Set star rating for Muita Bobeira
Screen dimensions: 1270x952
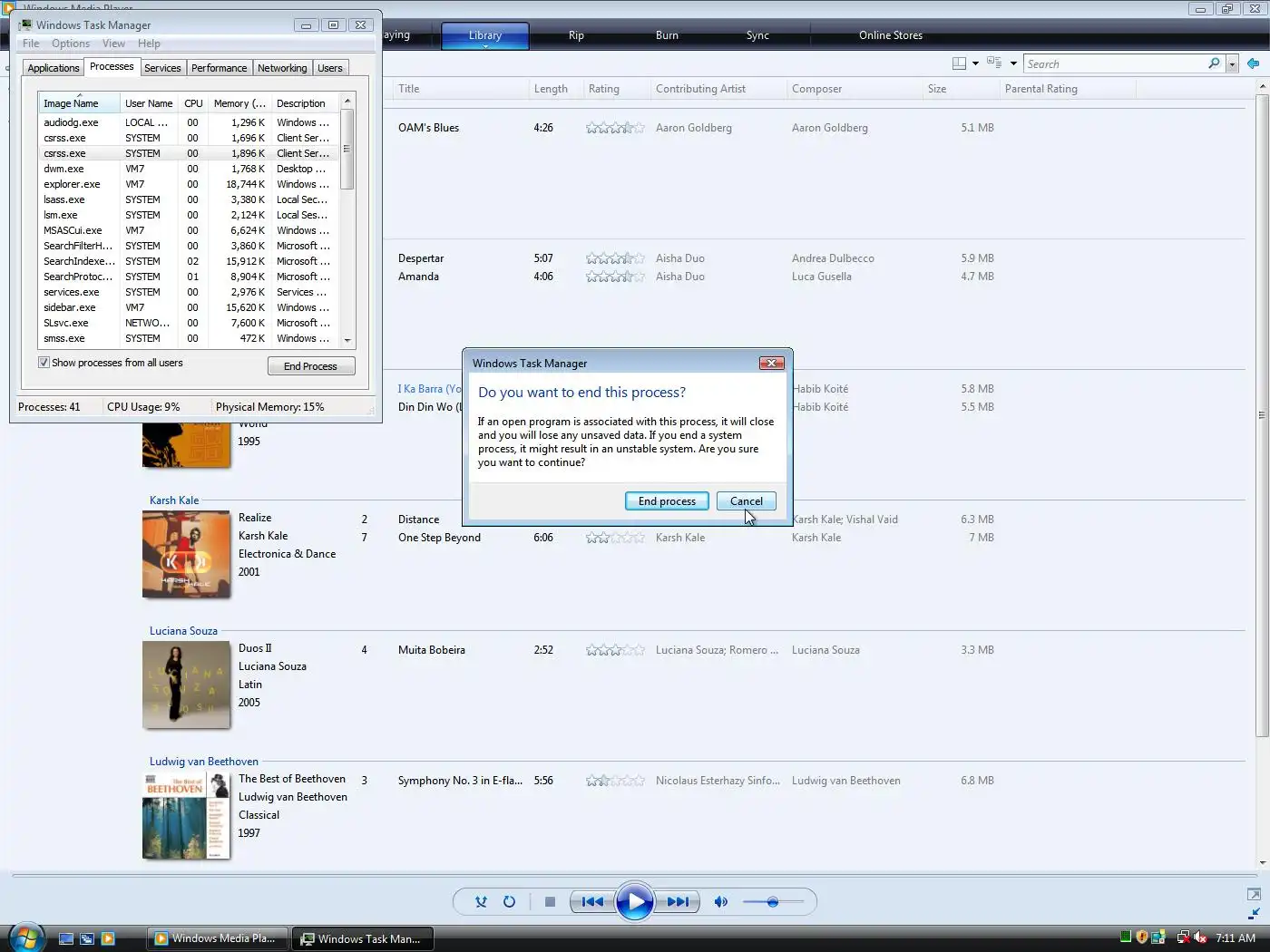tap(615, 650)
